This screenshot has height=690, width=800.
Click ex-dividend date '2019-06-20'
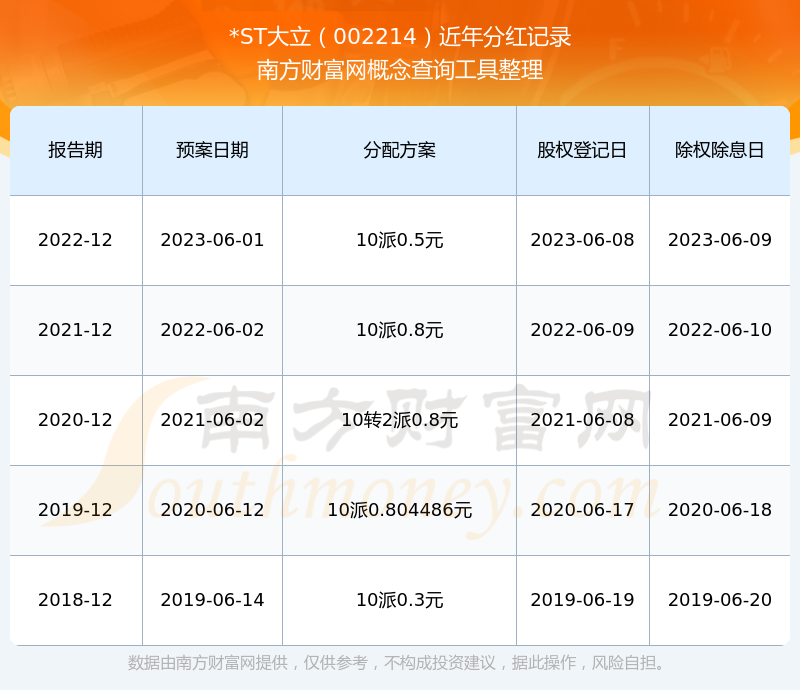pyautogui.click(x=719, y=599)
